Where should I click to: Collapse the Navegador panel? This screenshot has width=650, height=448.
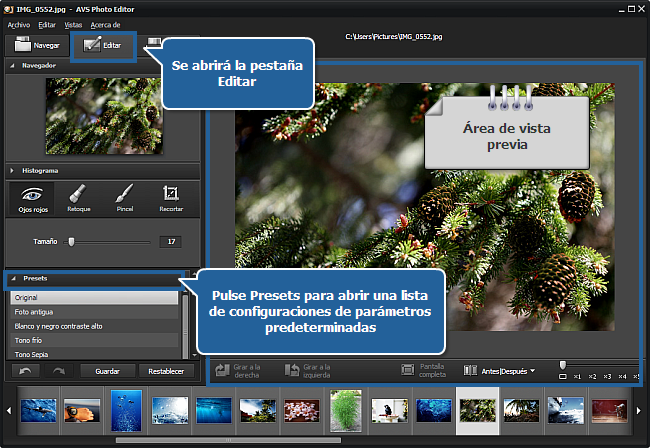[x=12, y=65]
